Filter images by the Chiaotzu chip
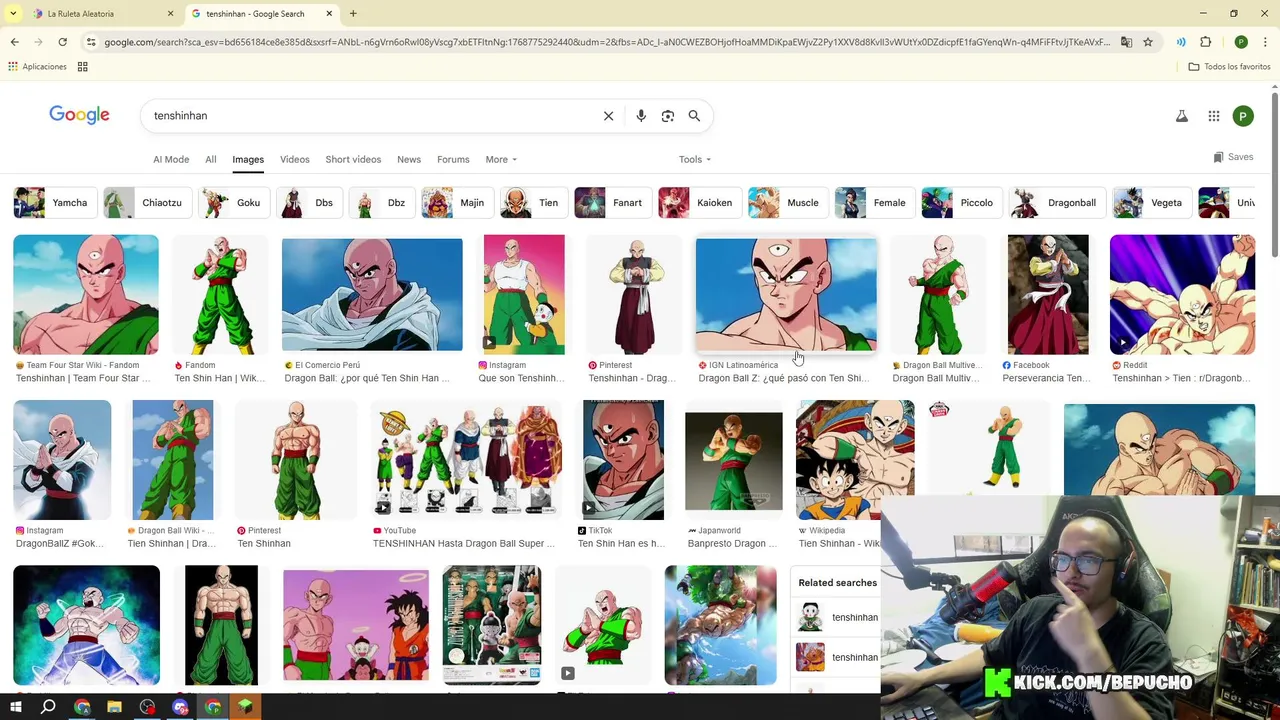The height and width of the screenshot is (720, 1280). point(146,203)
